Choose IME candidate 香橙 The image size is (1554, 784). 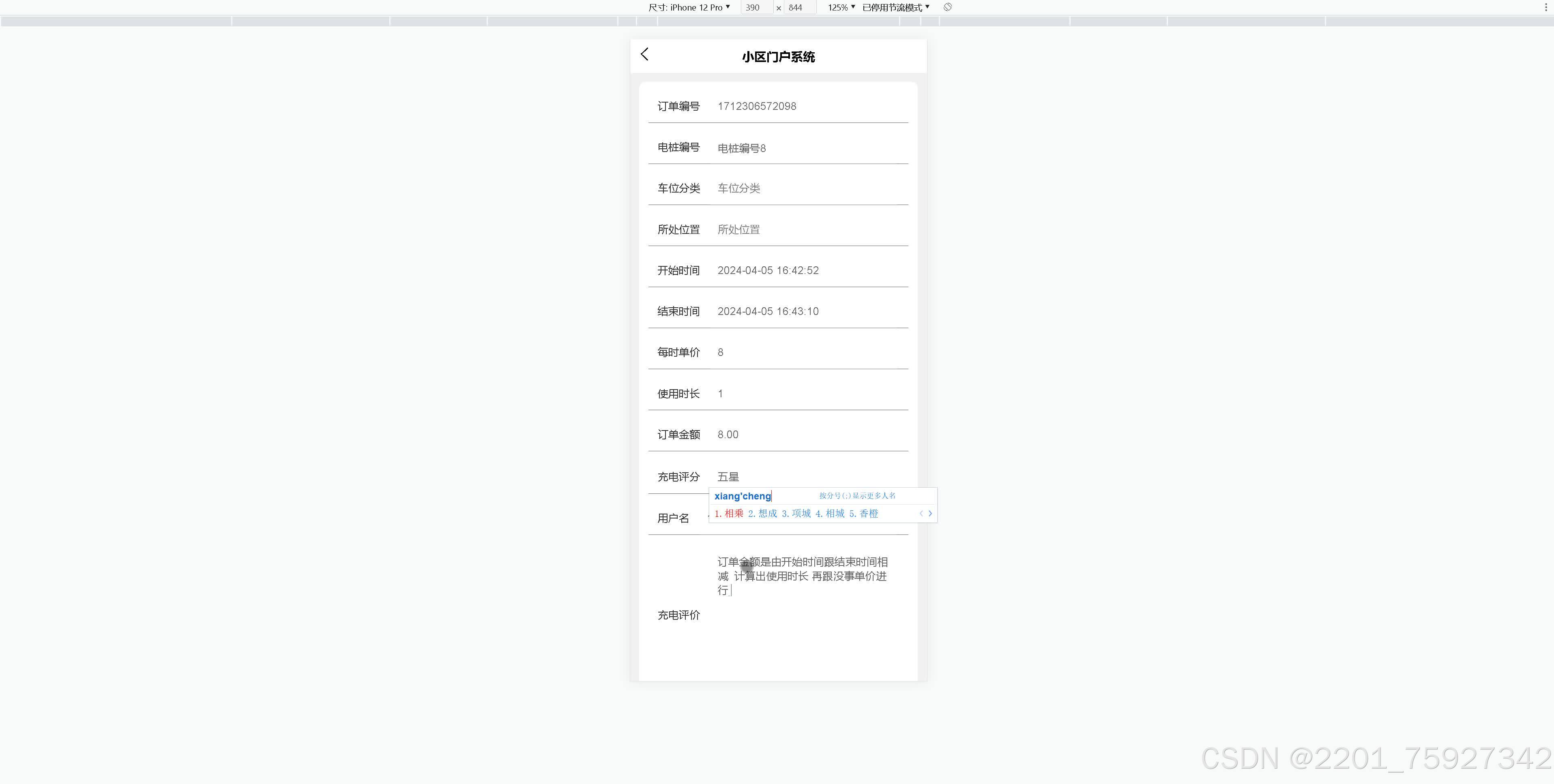pos(865,513)
